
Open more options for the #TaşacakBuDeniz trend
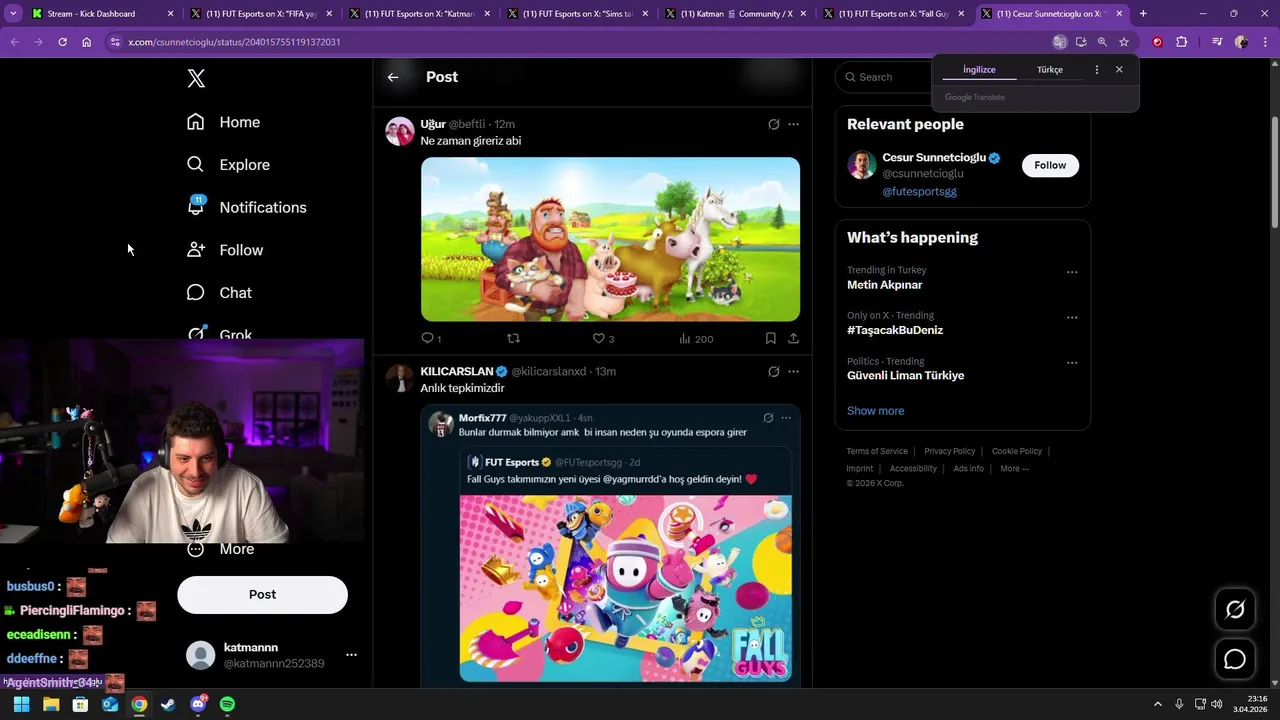pyautogui.click(x=1072, y=317)
